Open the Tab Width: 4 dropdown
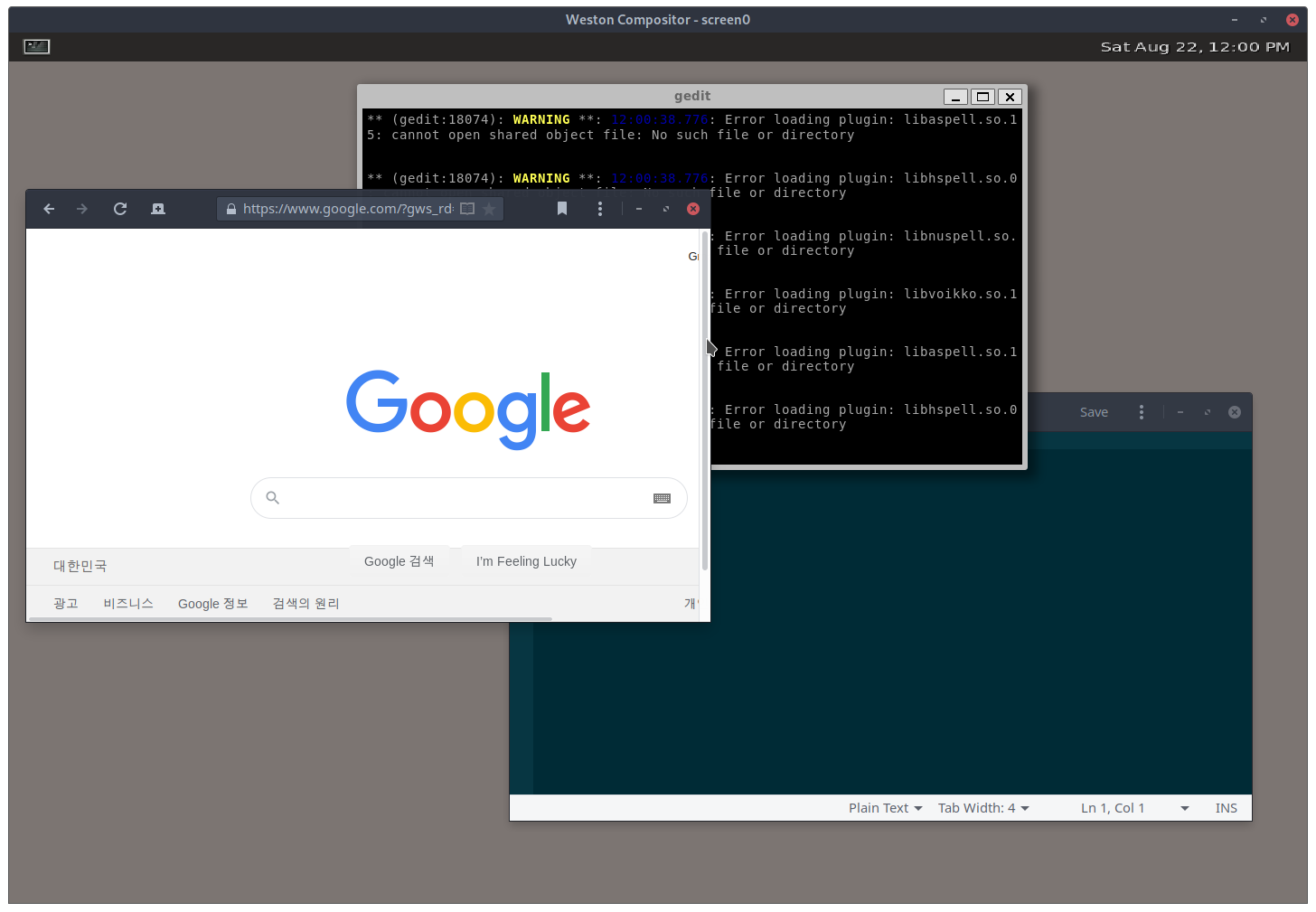This screenshot has height=912, width=1316. point(983,808)
